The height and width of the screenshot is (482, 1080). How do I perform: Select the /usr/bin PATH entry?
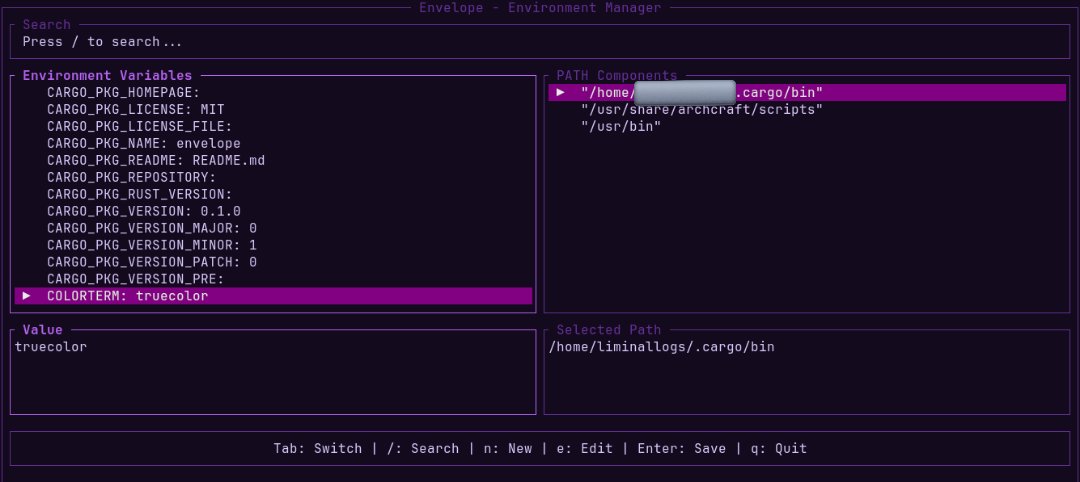[x=807, y=127]
